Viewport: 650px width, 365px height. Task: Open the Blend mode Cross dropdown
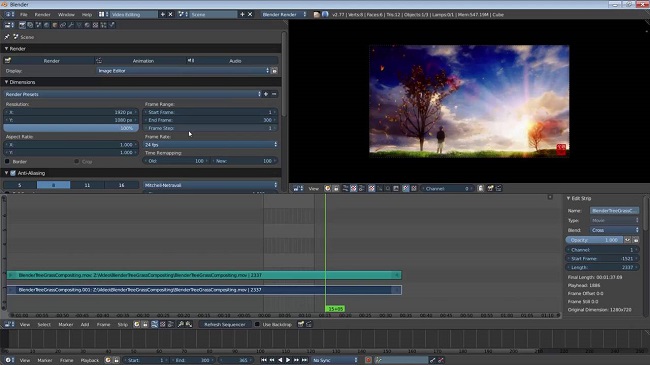(x=614, y=230)
